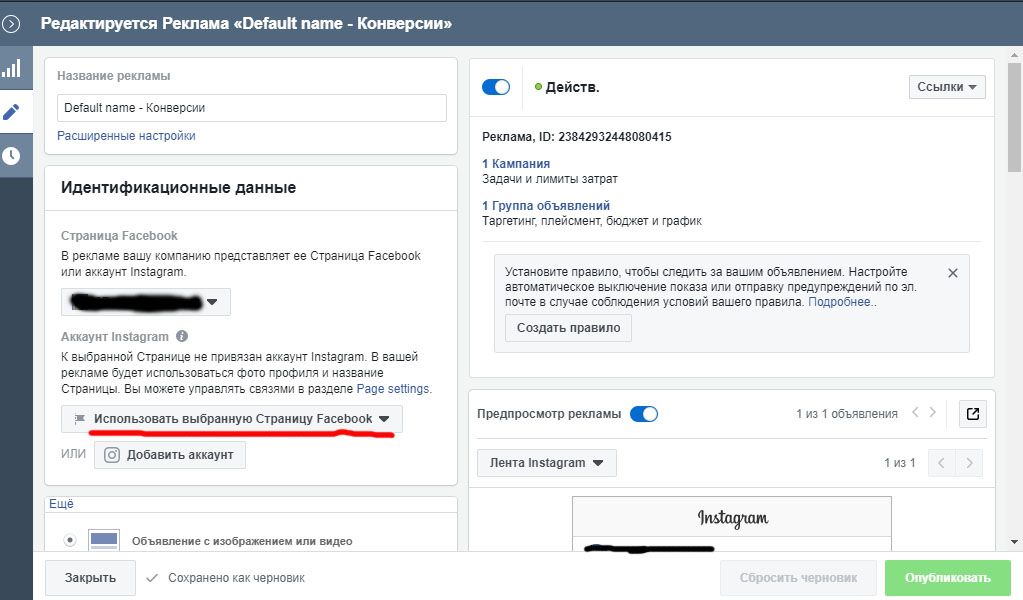1023x600 pixels.
Task: Open the Ссылки dropdown
Action: tap(947, 87)
